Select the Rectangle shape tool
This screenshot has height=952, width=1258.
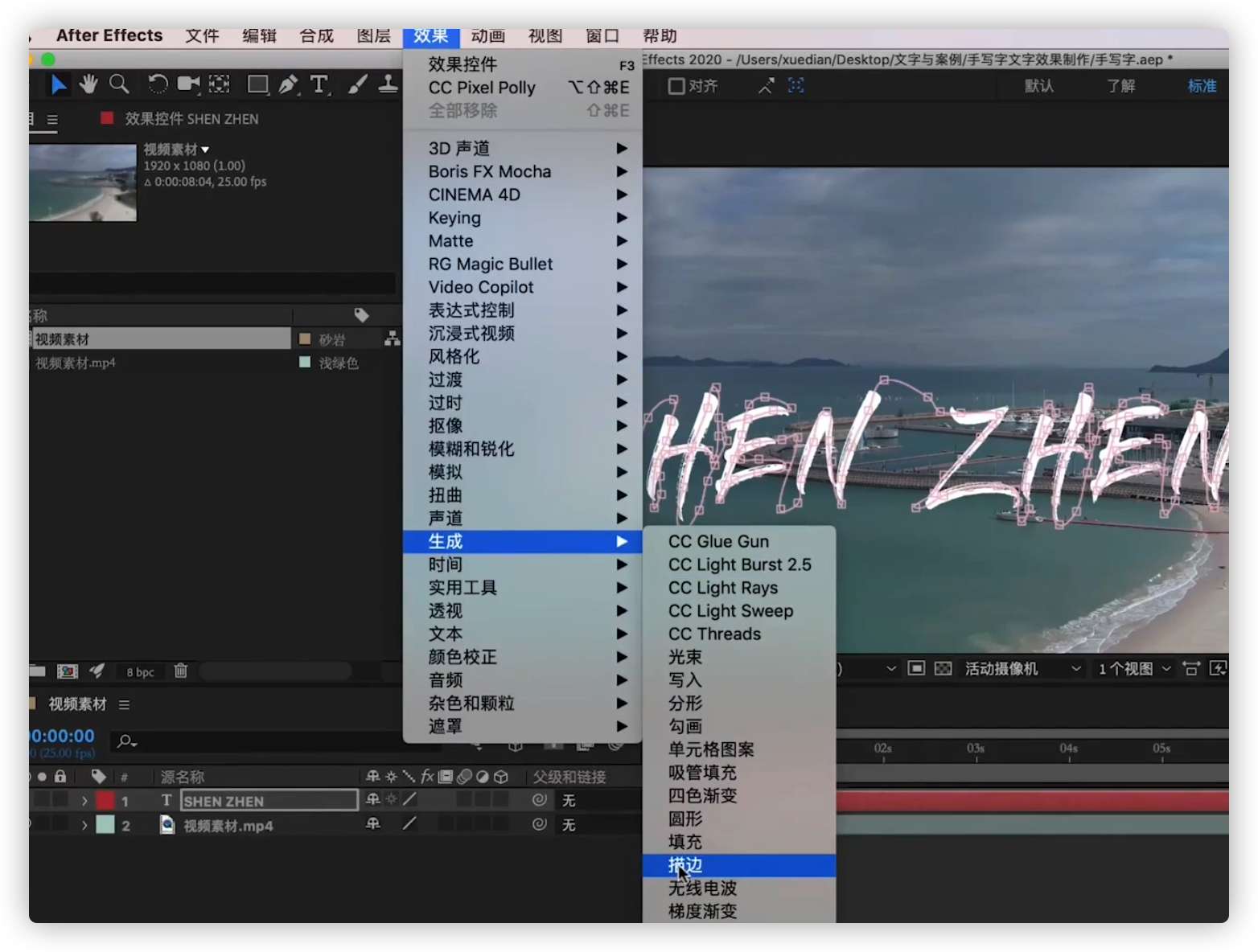coord(257,84)
